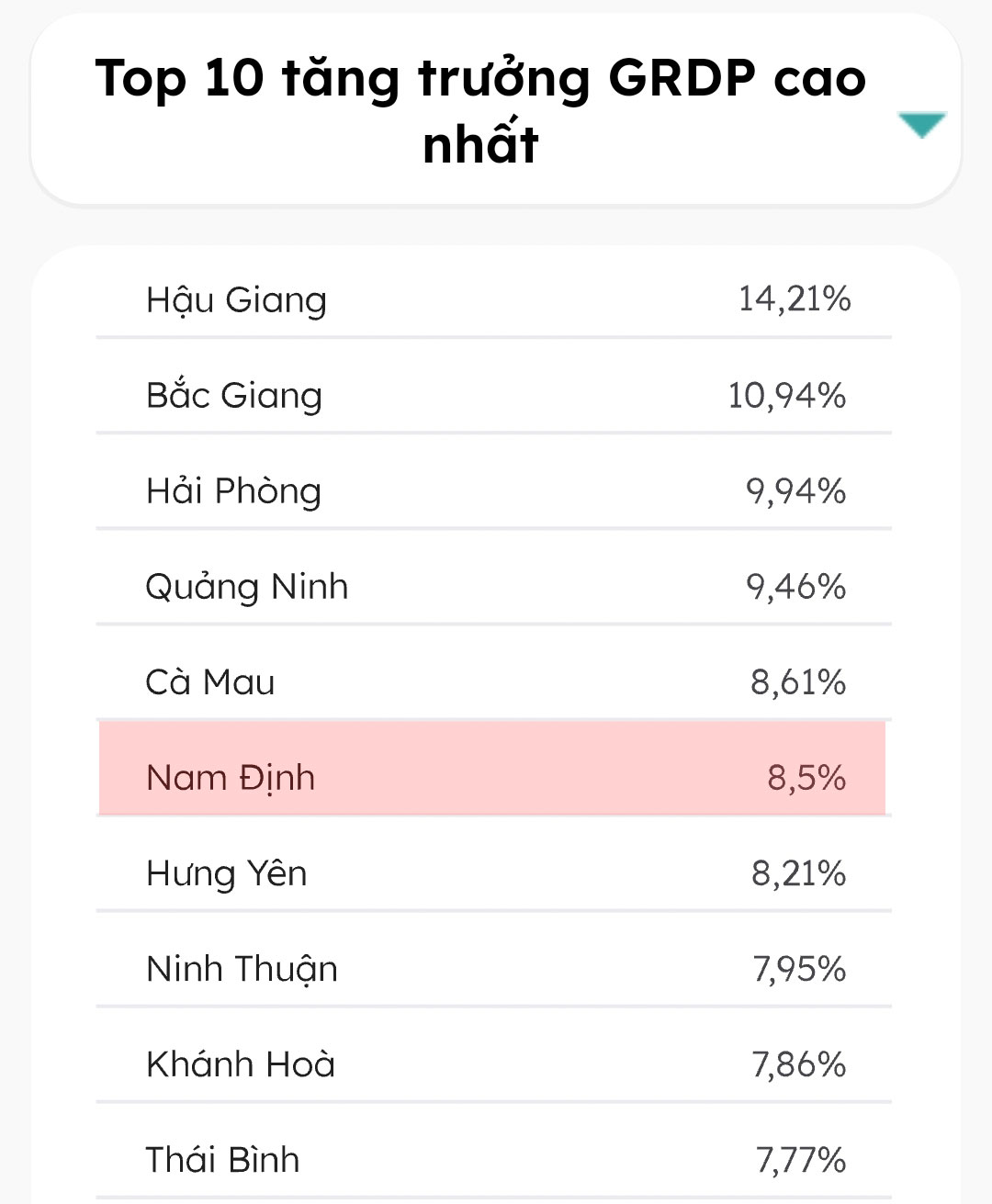Click the 7,77% value for Thái Bình
Screen dimensions: 992x1204
[800, 1160]
